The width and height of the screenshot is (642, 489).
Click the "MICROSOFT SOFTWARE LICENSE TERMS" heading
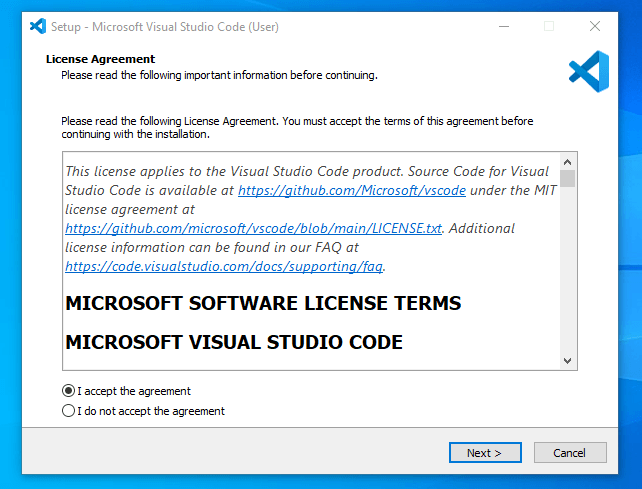tap(263, 303)
